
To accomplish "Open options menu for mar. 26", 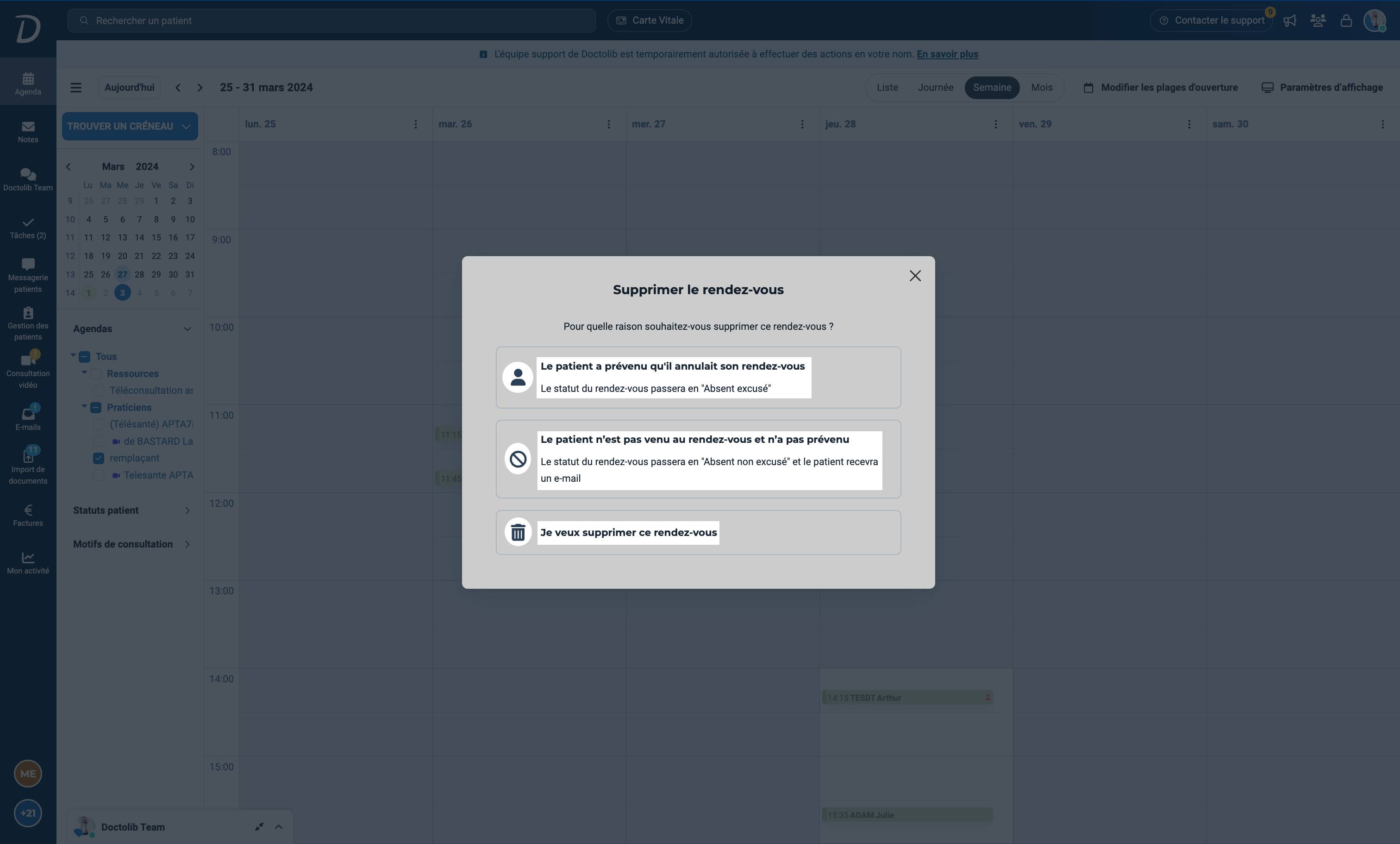I will (x=608, y=124).
